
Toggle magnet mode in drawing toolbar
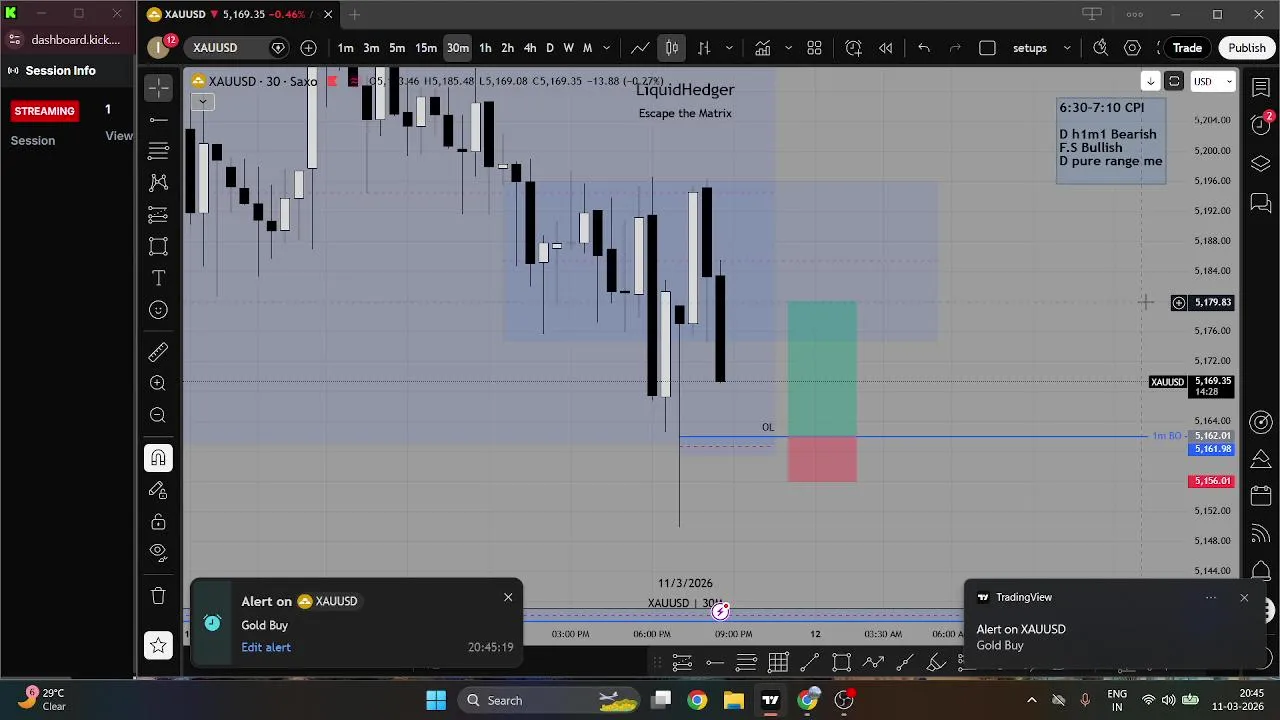click(x=158, y=458)
